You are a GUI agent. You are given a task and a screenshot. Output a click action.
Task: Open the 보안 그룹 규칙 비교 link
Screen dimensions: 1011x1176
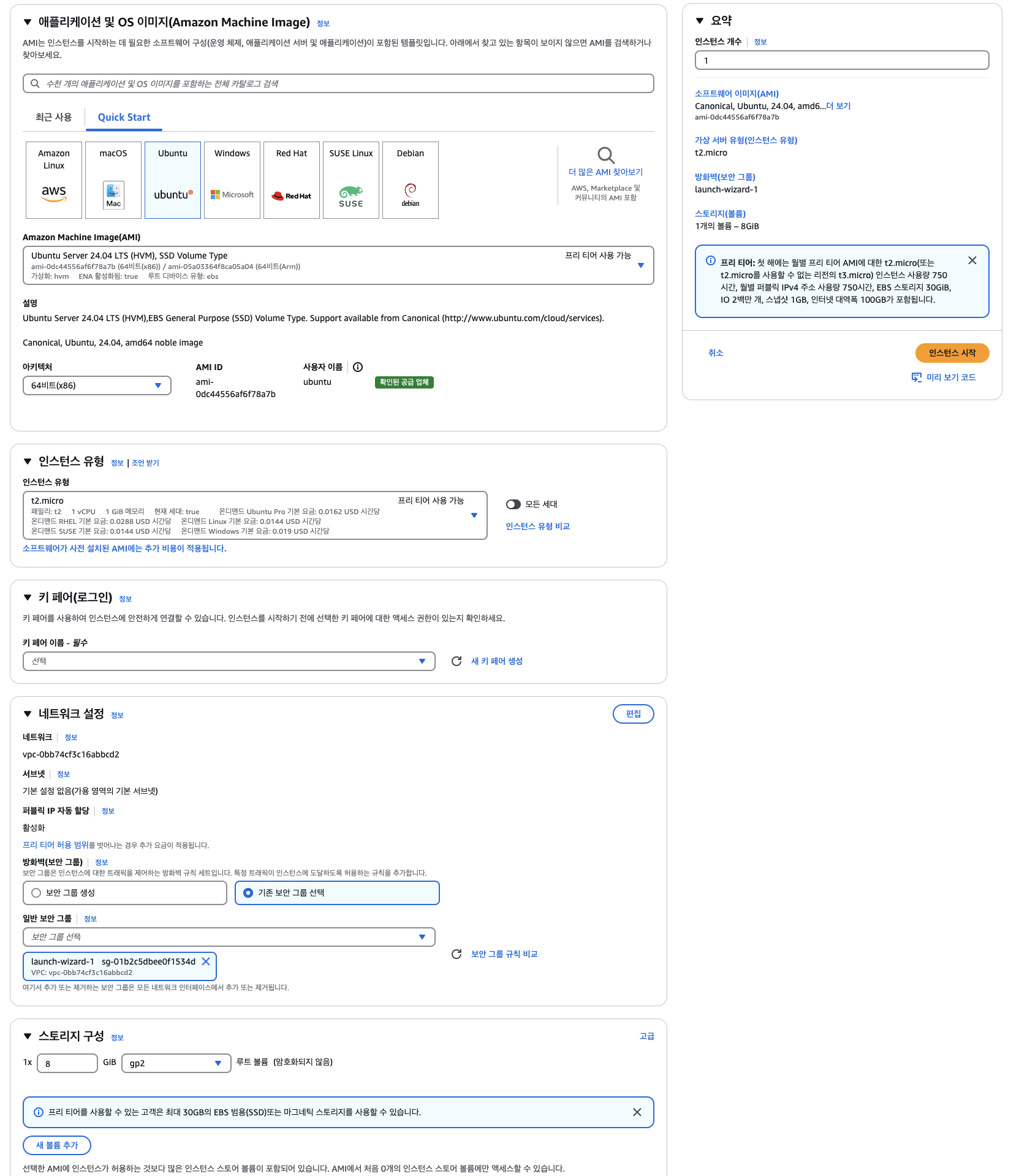pyautogui.click(x=504, y=954)
